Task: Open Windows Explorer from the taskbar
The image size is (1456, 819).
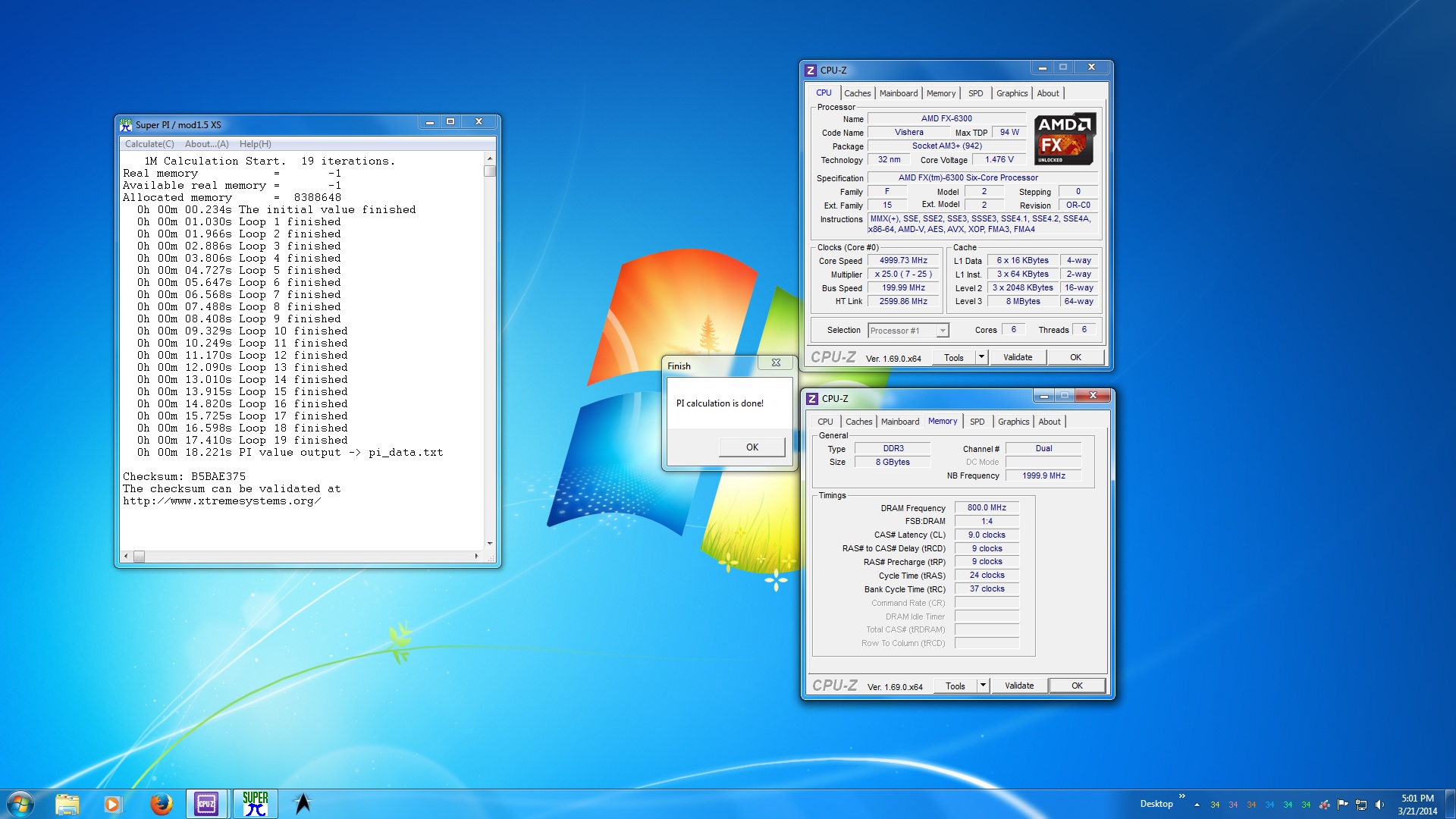Action: [x=67, y=804]
